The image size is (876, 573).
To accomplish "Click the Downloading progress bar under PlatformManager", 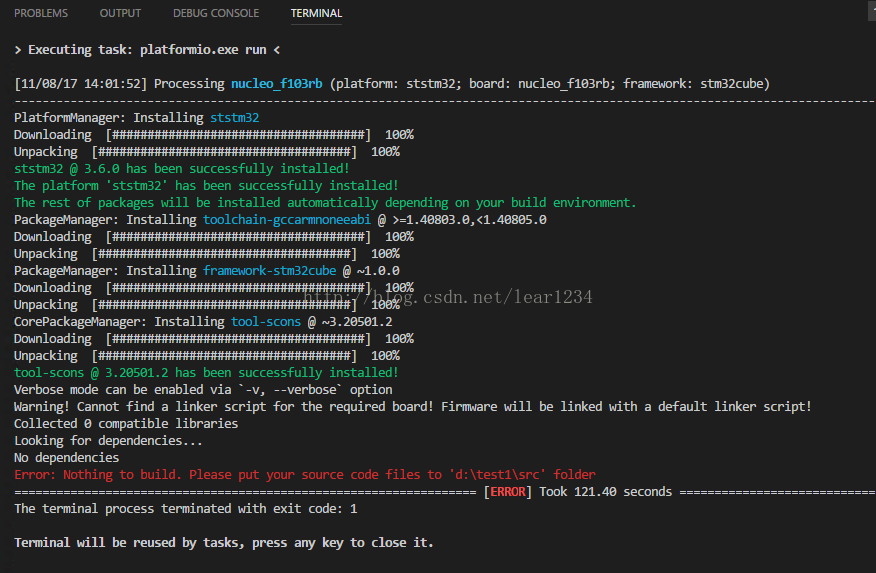I will tap(238, 135).
